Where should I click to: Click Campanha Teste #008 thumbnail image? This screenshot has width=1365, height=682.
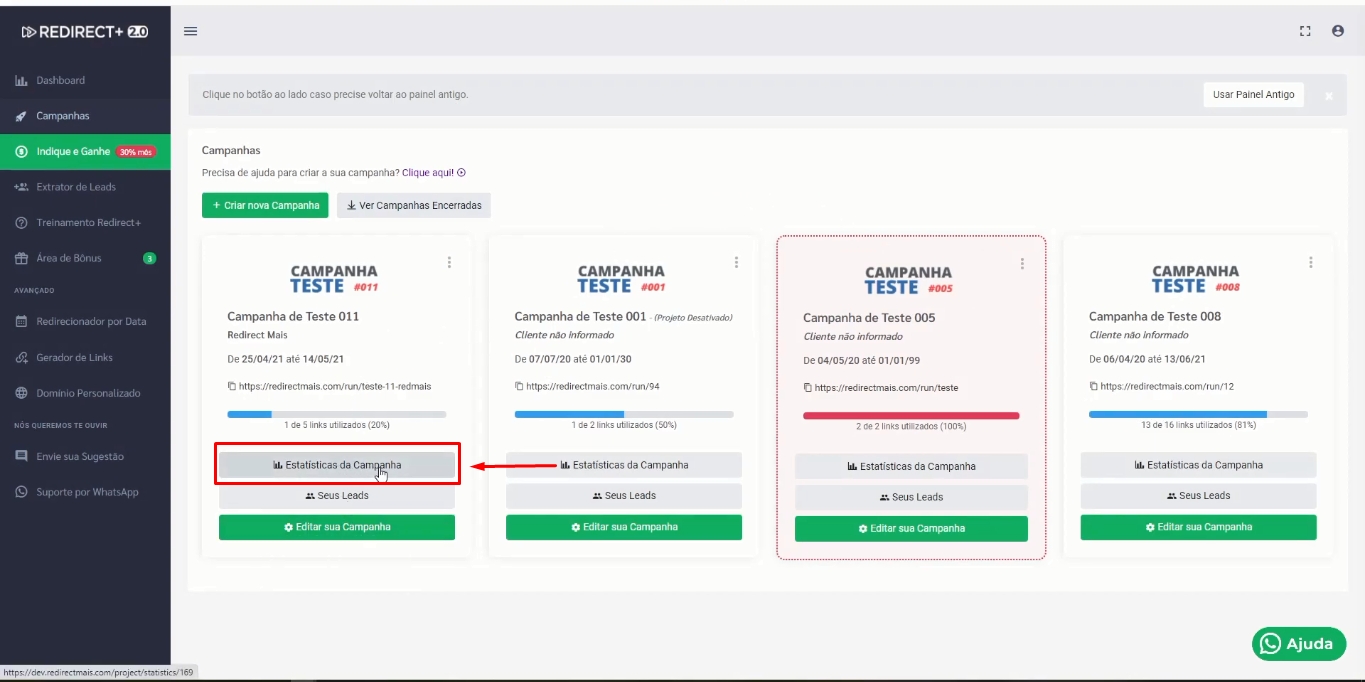pos(1195,278)
